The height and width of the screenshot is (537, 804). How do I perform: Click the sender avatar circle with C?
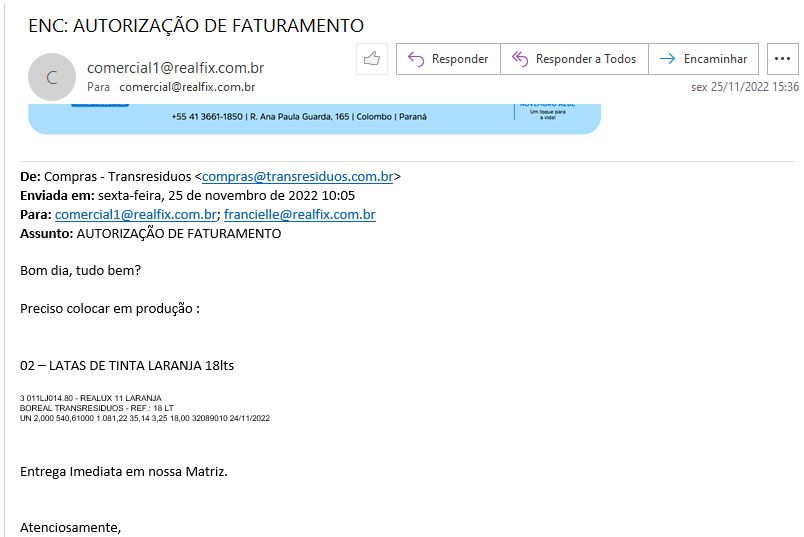point(52,76)
